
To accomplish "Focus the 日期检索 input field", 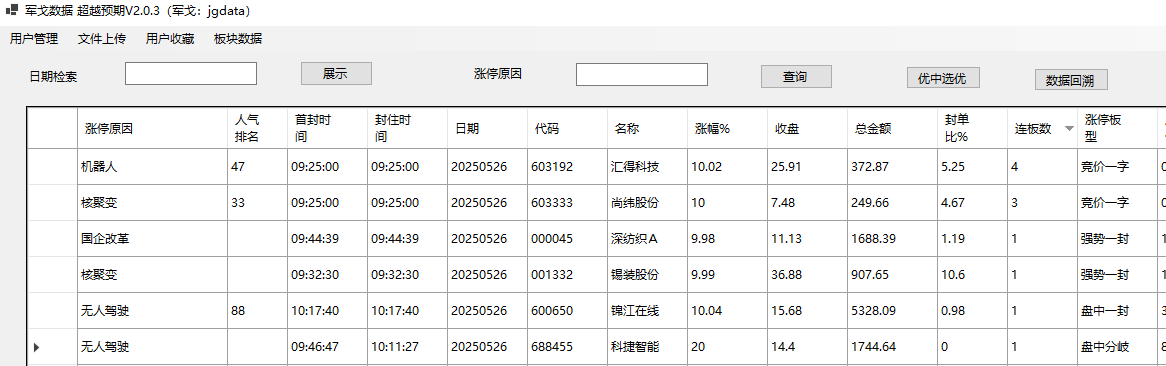I will tap(190, 74).
